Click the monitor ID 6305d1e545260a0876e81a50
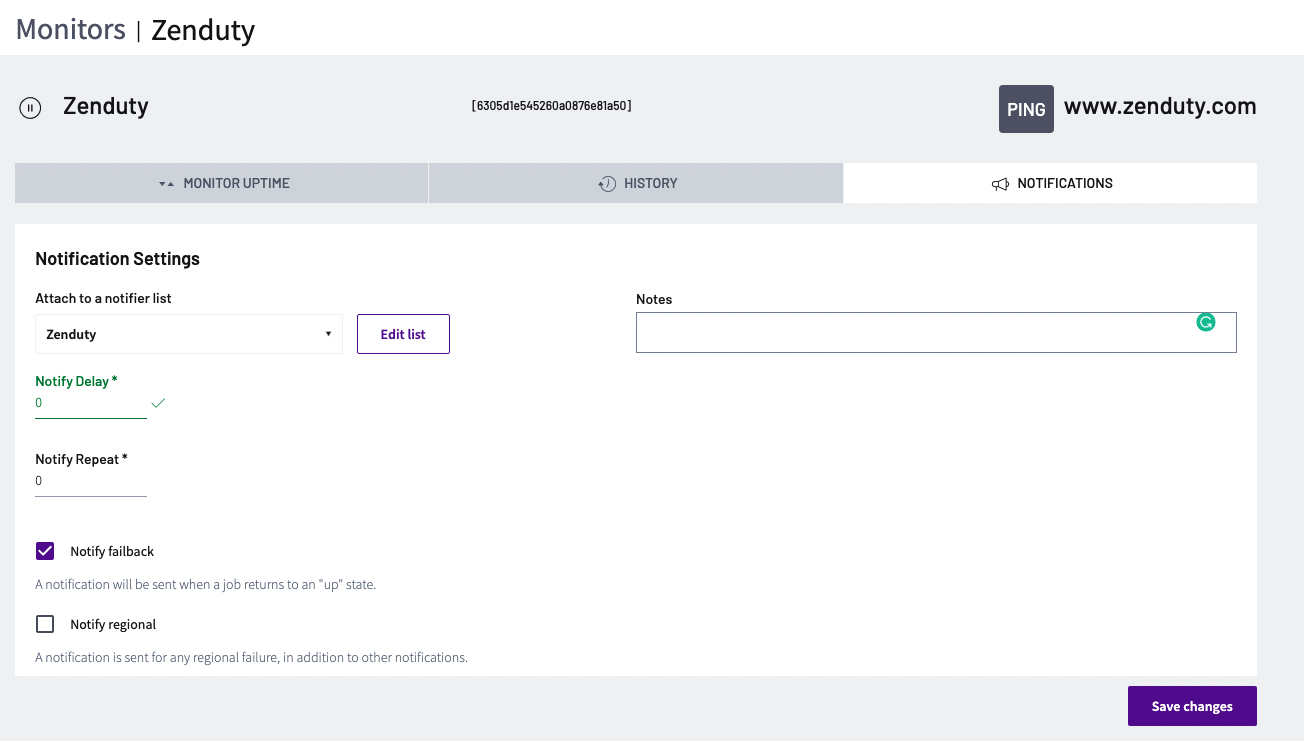 point(551,105)
